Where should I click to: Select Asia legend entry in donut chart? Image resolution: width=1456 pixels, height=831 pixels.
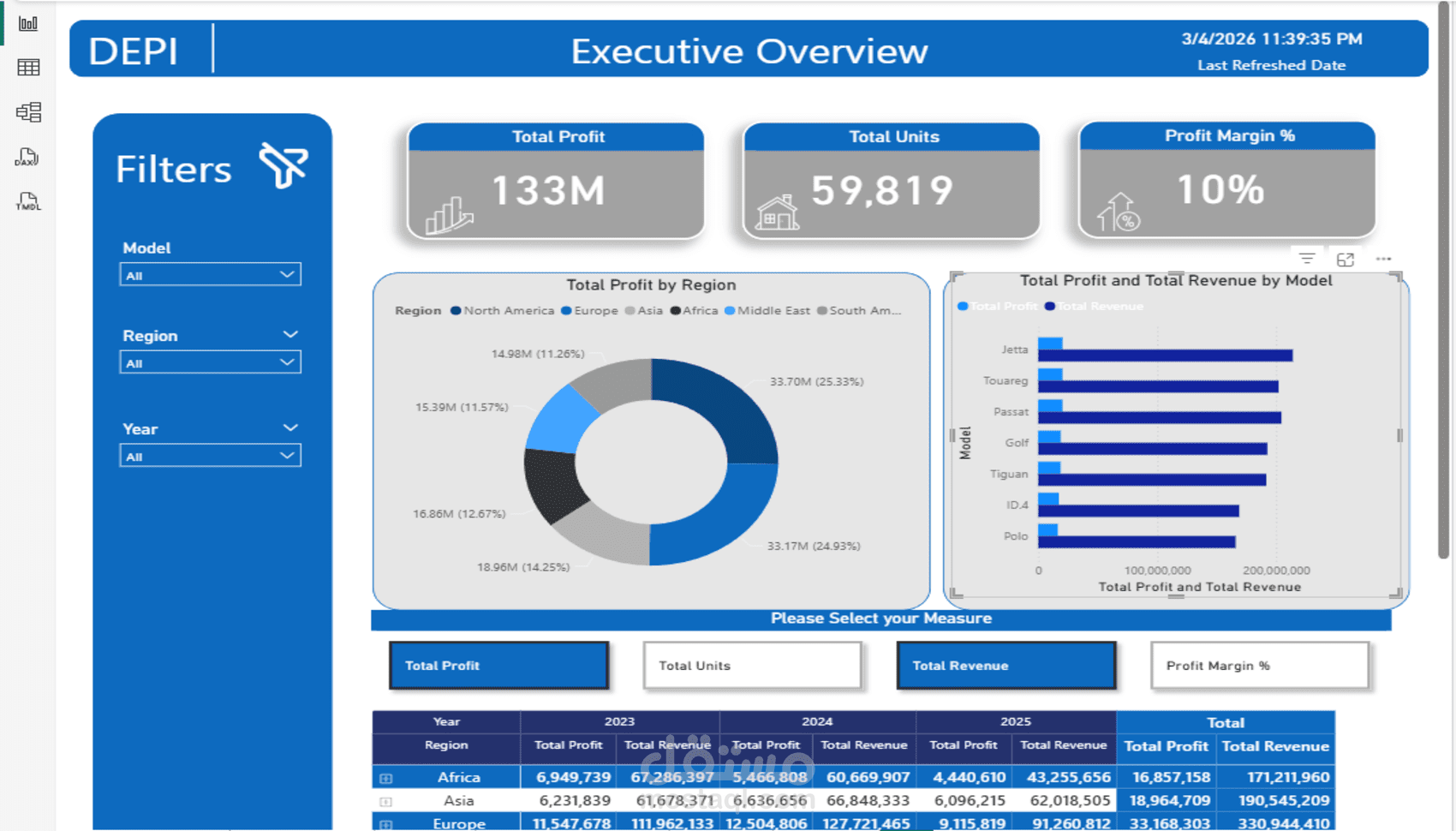point(644,311)
